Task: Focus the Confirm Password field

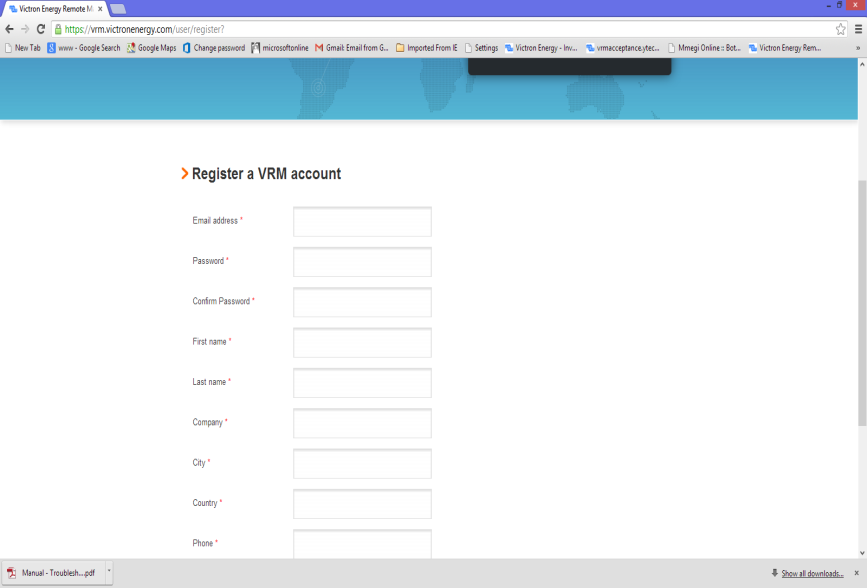Action: [362, 302]
